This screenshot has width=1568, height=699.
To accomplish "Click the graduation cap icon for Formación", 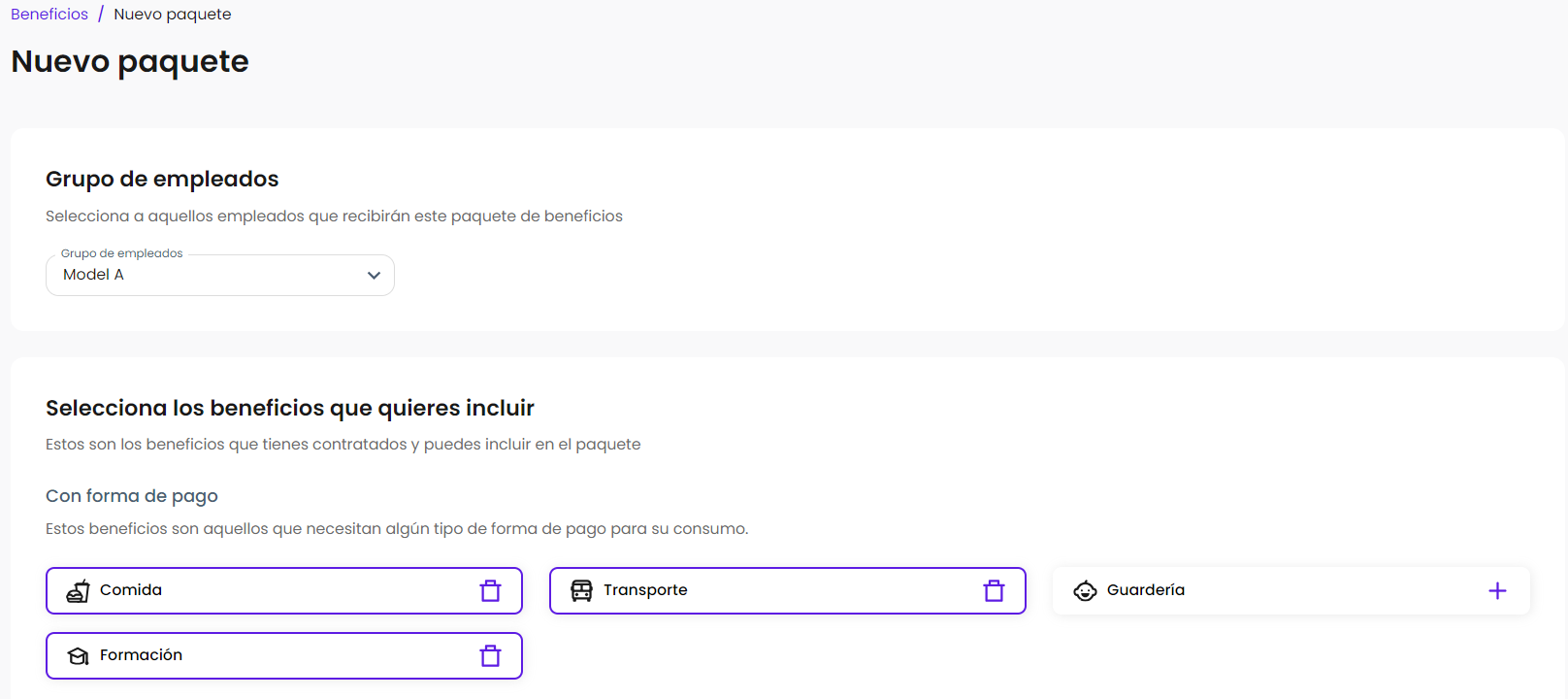I will (x=78, y=656).
